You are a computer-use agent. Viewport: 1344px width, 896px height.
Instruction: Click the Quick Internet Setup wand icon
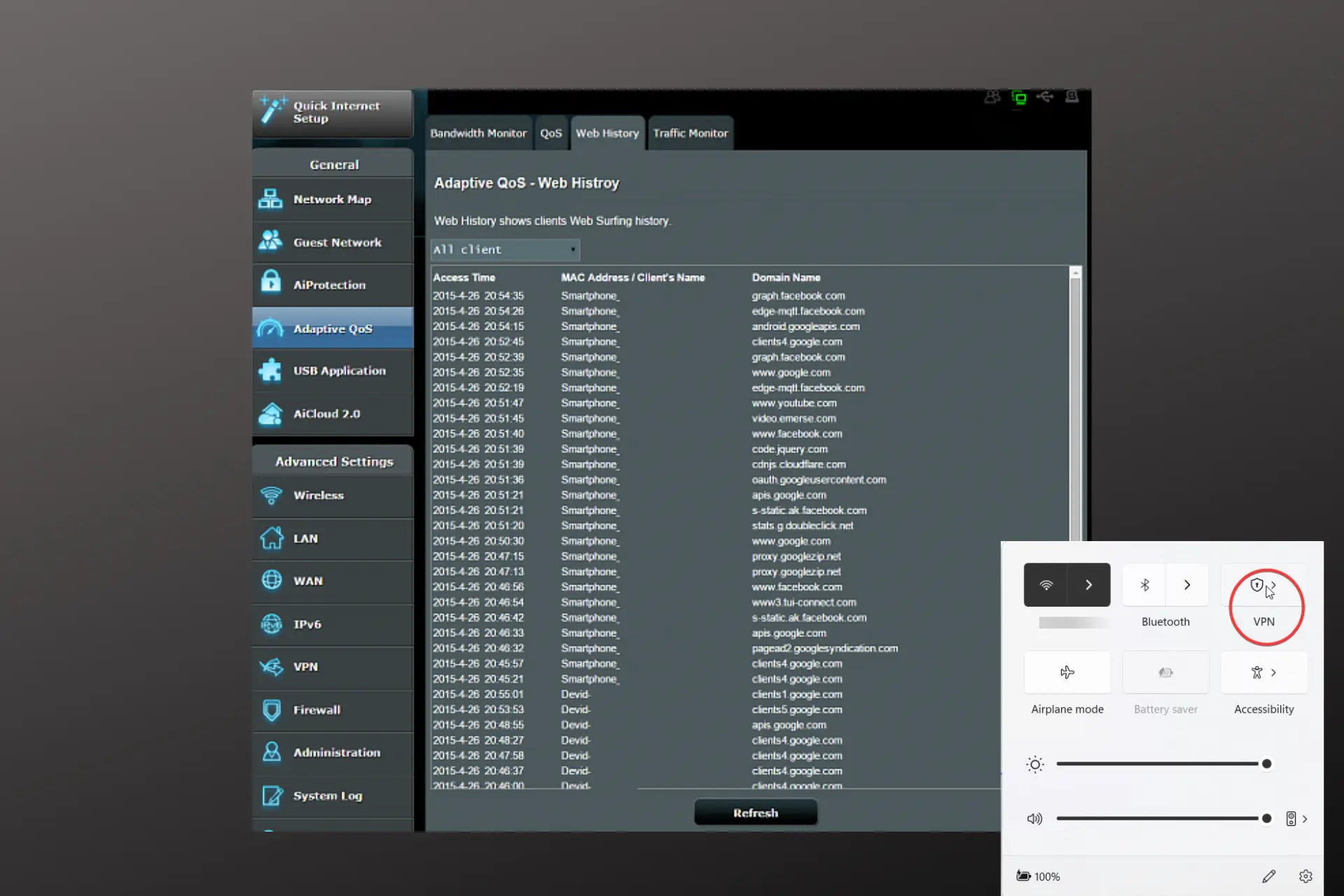point(274,110)
